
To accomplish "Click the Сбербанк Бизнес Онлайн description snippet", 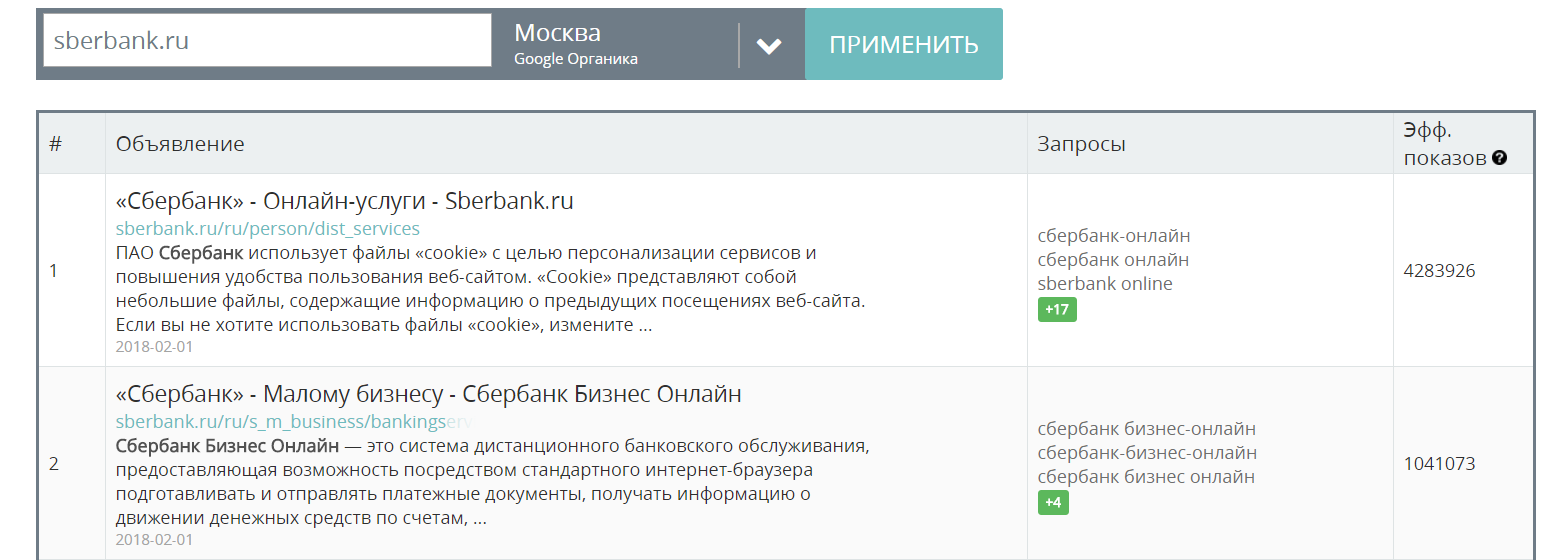I will tap(492, 482).
